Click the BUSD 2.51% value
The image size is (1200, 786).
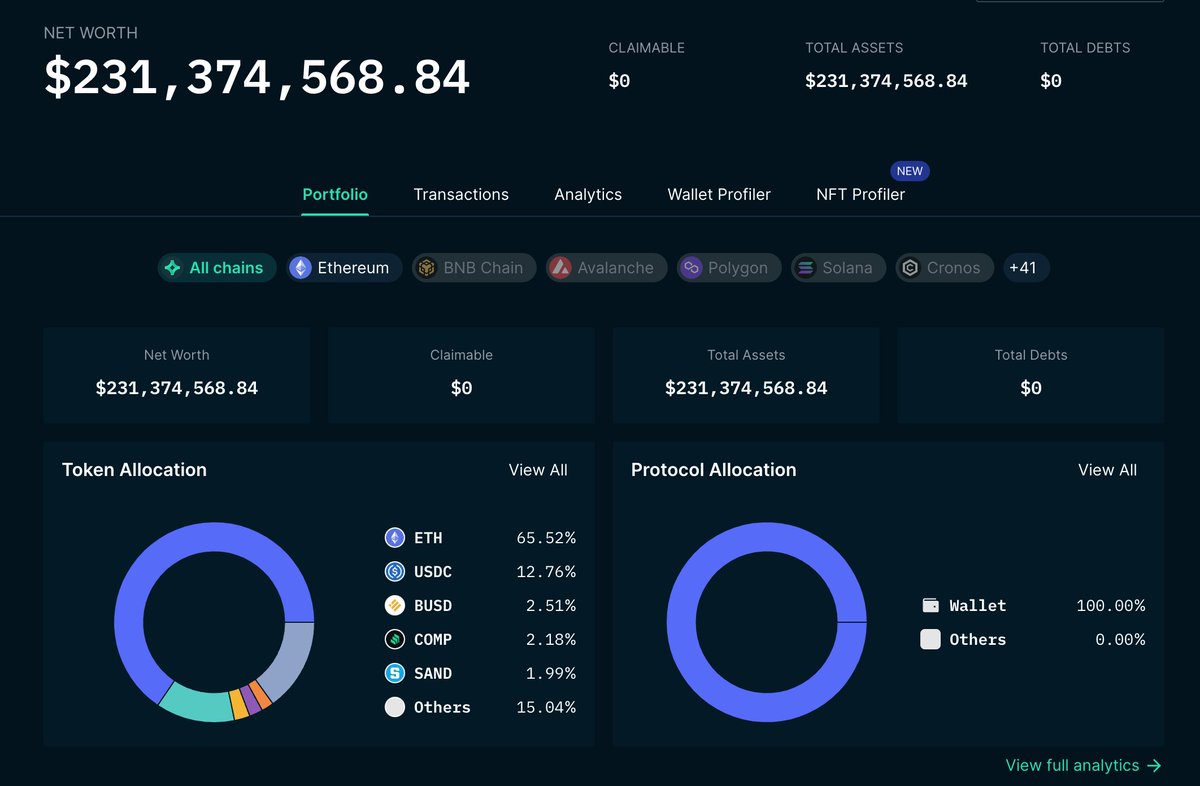tap(551, 606)
